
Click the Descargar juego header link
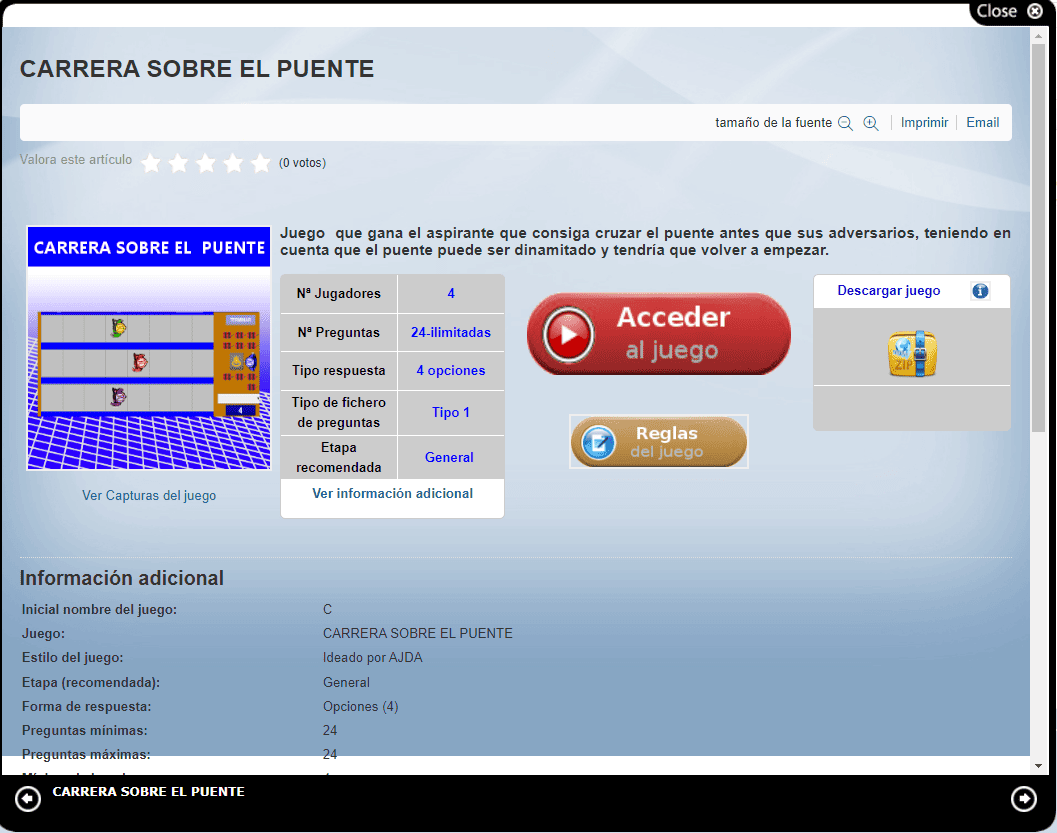coord(889,291)
